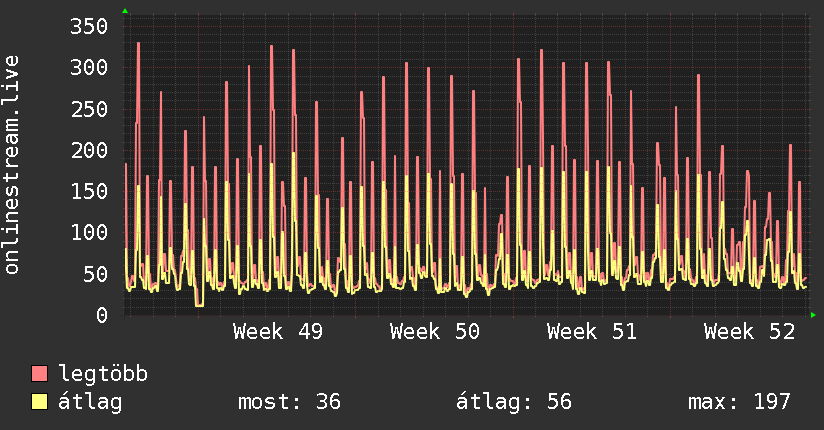
Task: Click the 'Week 52' axis label
Action: pos(749,332)
